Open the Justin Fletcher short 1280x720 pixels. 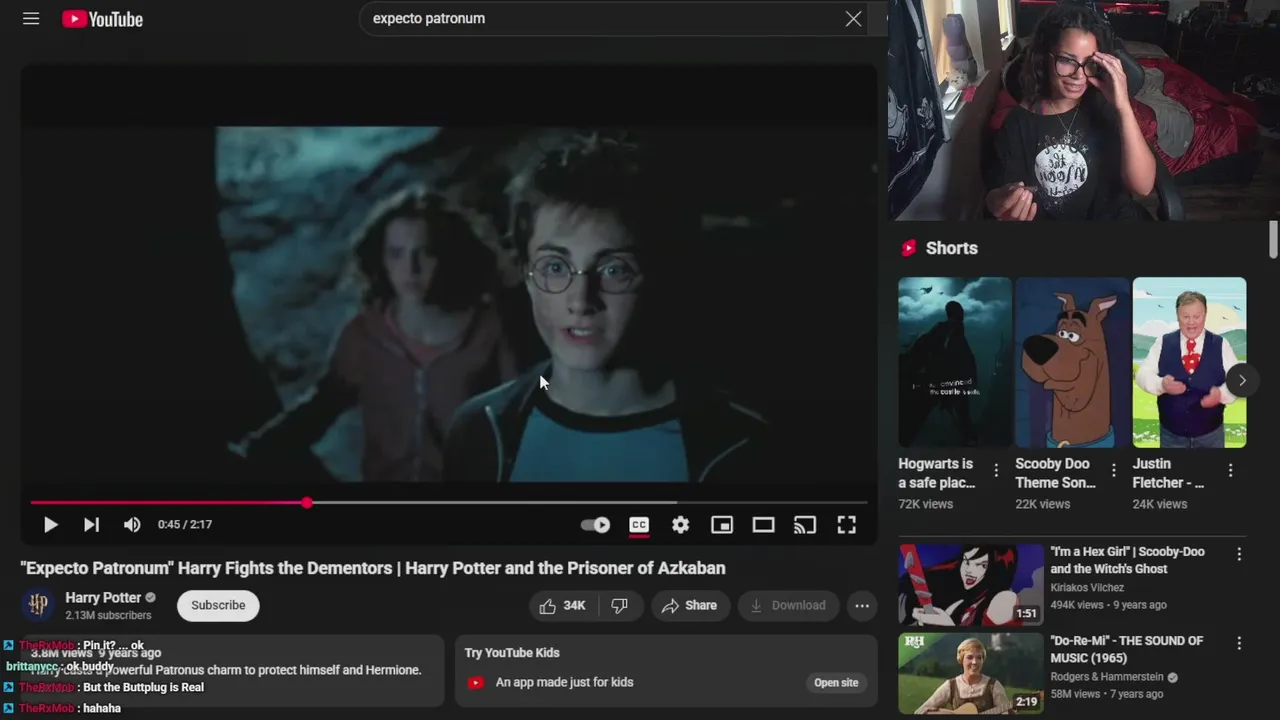tap(1189, 362)
